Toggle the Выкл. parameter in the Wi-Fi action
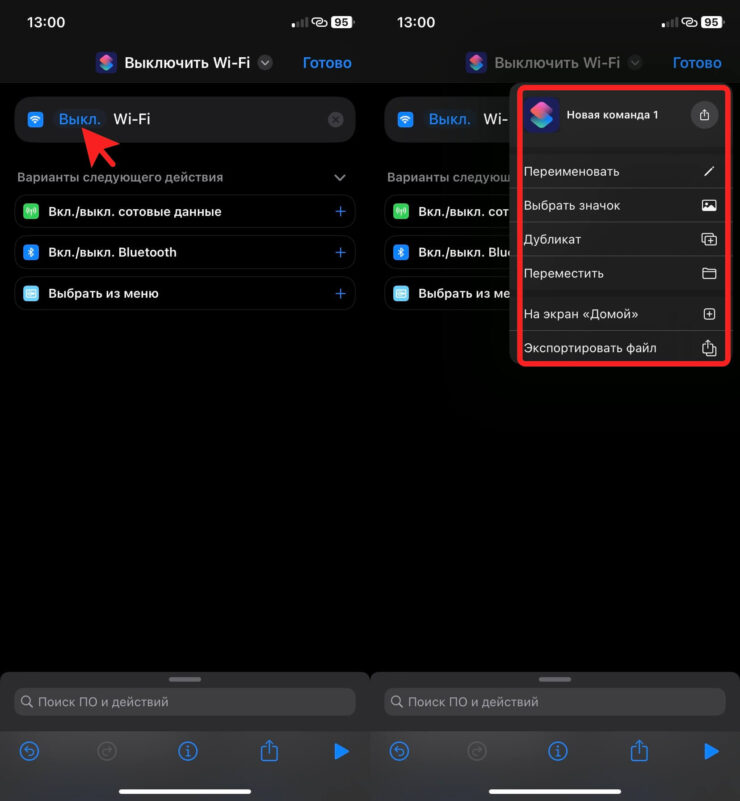Viewport: 740px width, 801px height. coord(79,119)
